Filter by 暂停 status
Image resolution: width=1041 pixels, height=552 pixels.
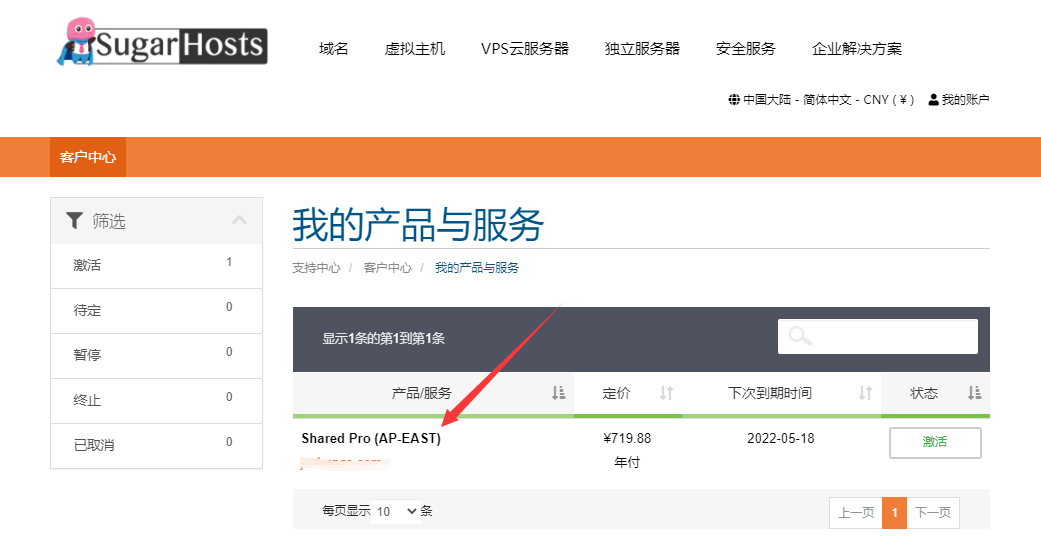pyautogui.click(x=157, y=356)
